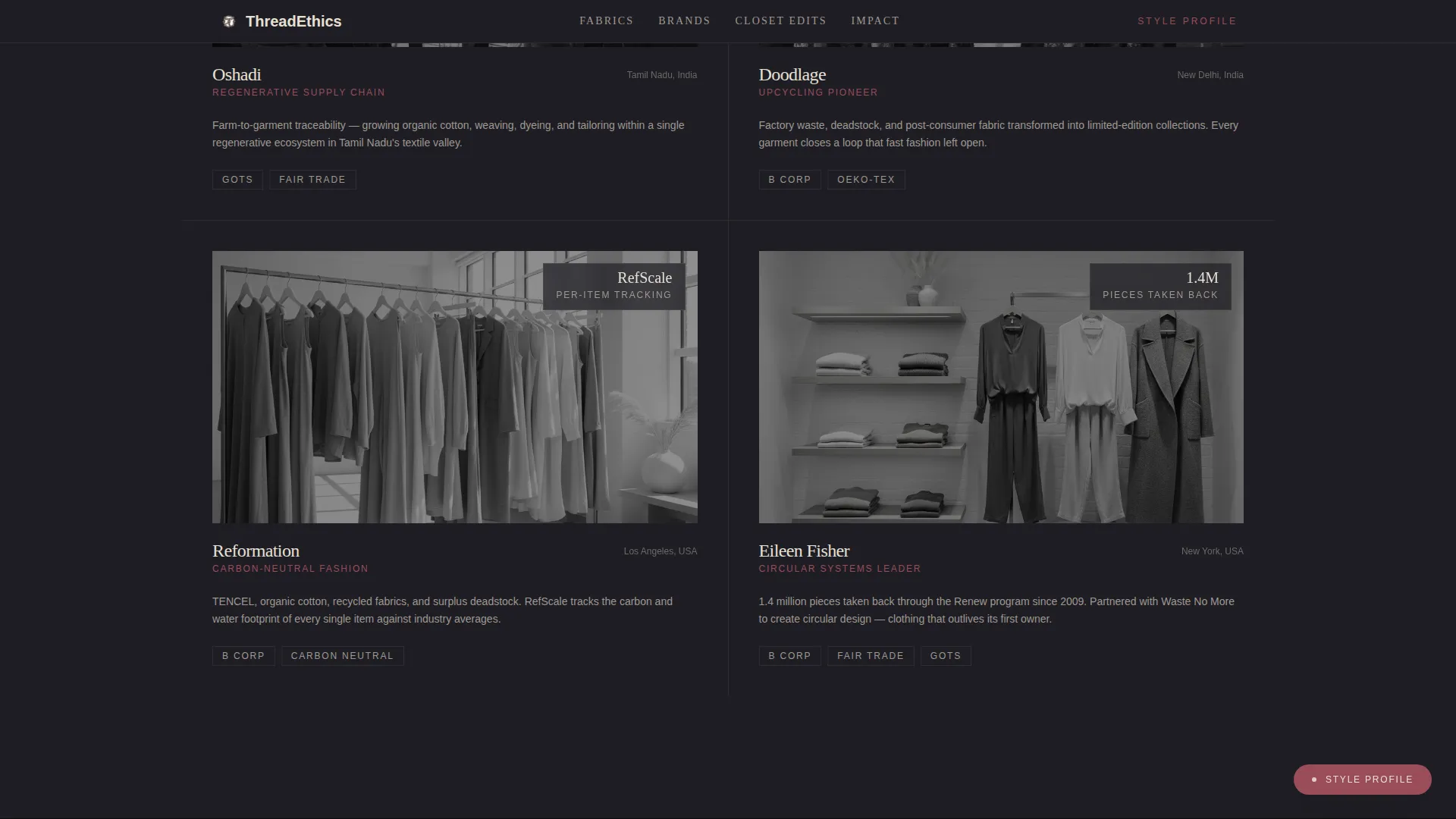Viewport: 1456px width, 819px height.
Task: Open the Oshadi brand heading
Action: [x=237, y=75]
